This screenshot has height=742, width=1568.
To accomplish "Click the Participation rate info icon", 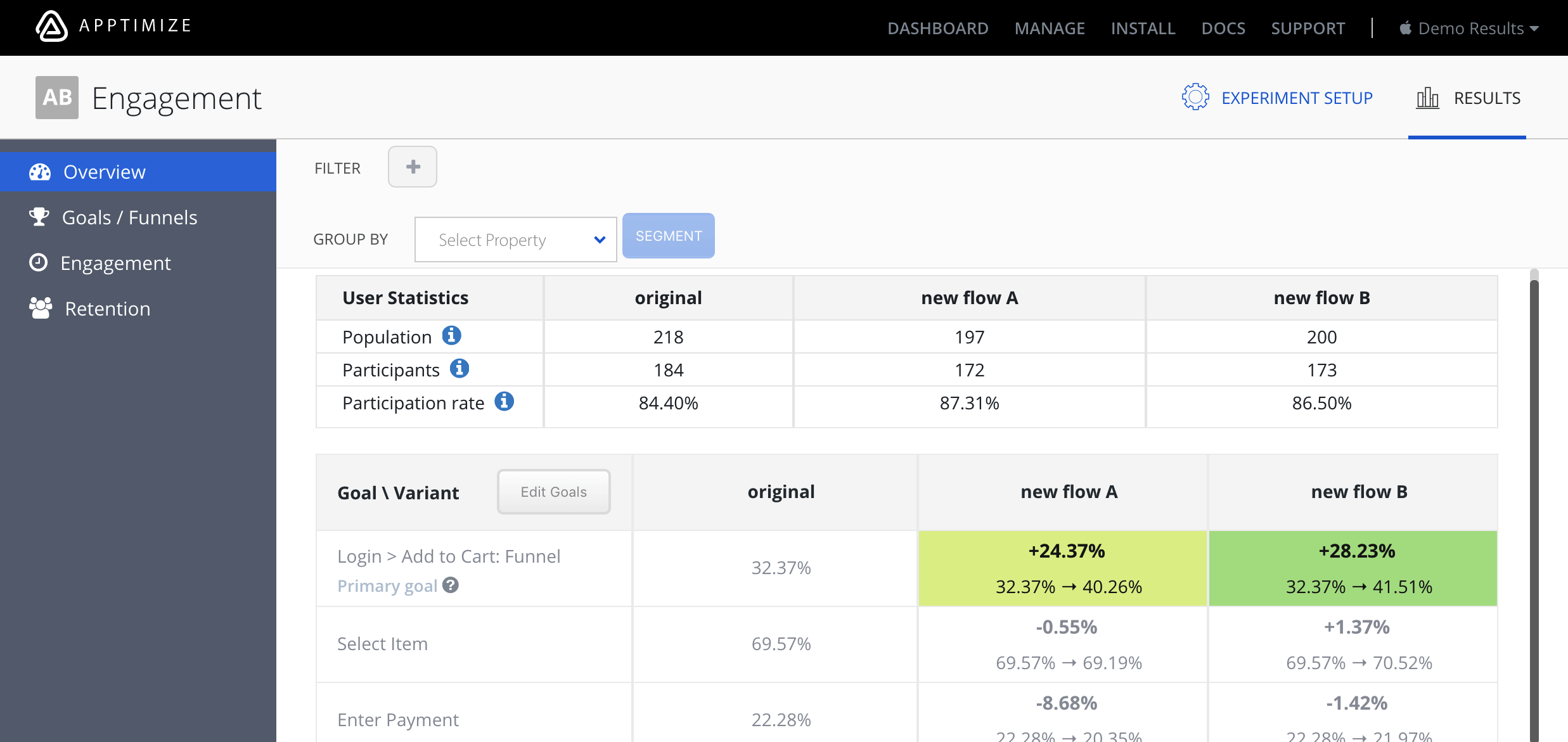I will (504, 401).
